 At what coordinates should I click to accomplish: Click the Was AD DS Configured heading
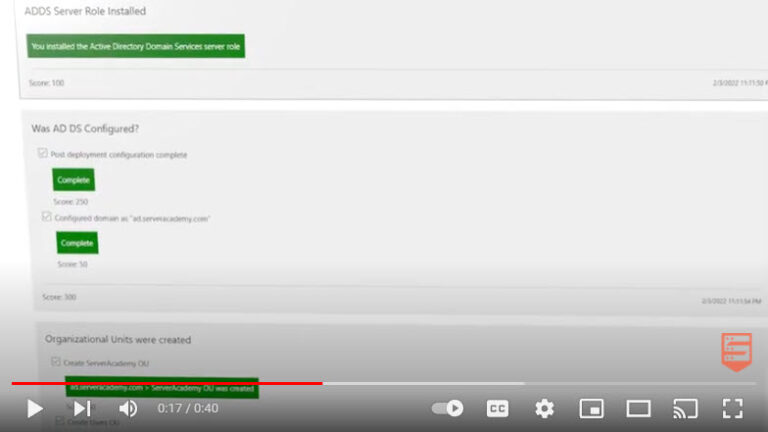[85, 129]
